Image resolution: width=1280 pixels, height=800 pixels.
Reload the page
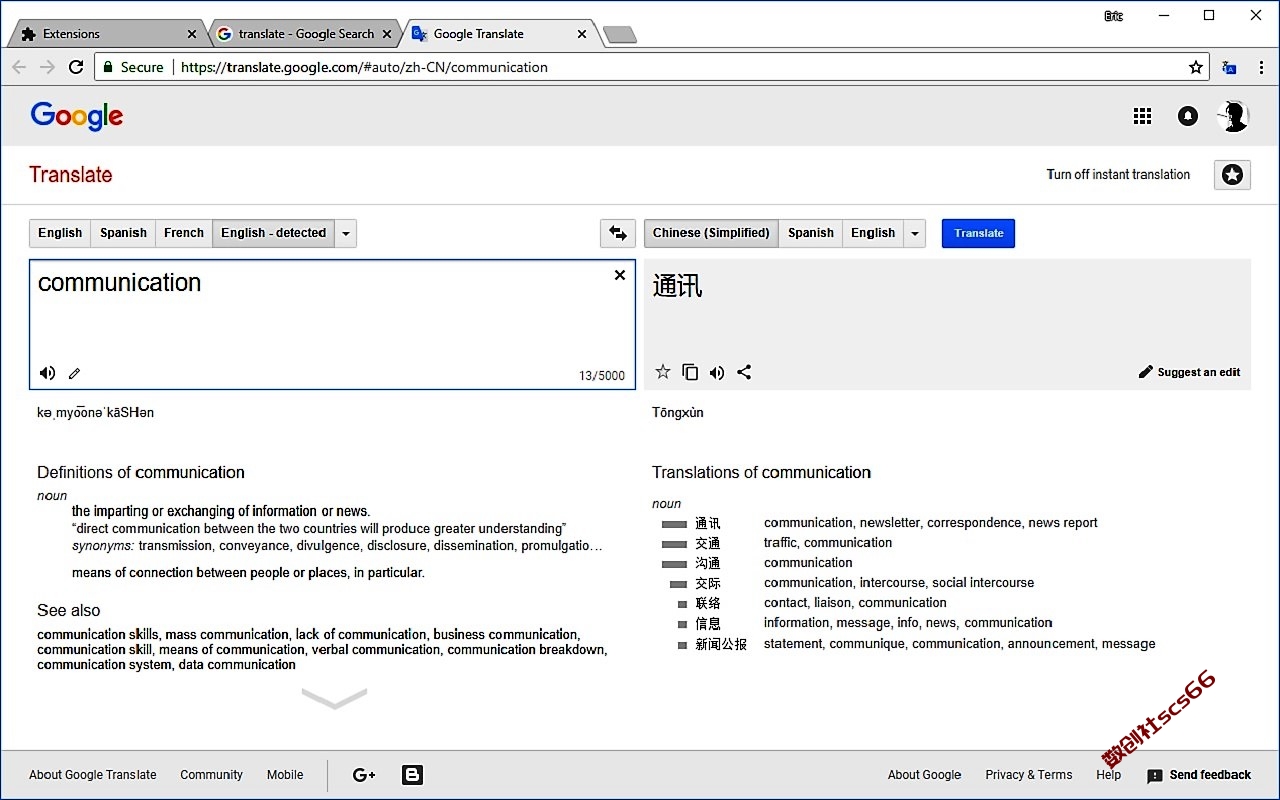click(x=76, y=67)
